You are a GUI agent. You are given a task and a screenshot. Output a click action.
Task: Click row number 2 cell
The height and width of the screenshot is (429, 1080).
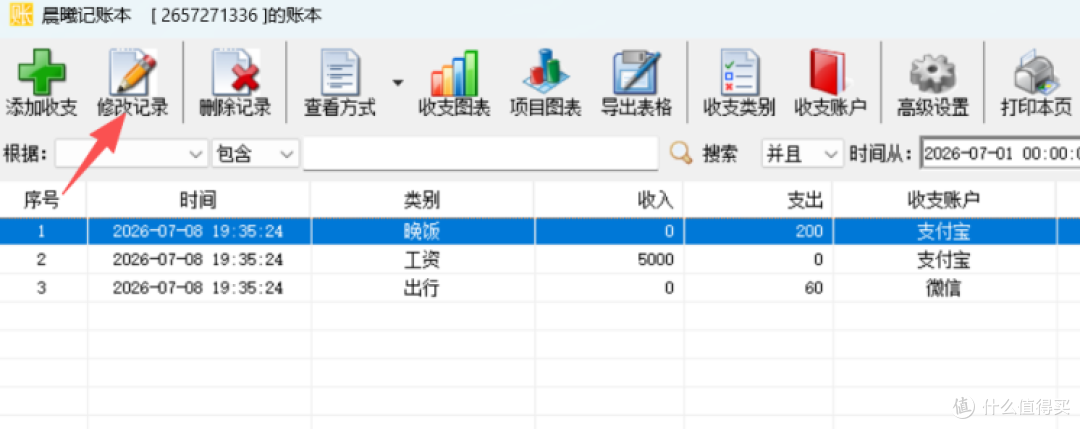tap(43, 260)
